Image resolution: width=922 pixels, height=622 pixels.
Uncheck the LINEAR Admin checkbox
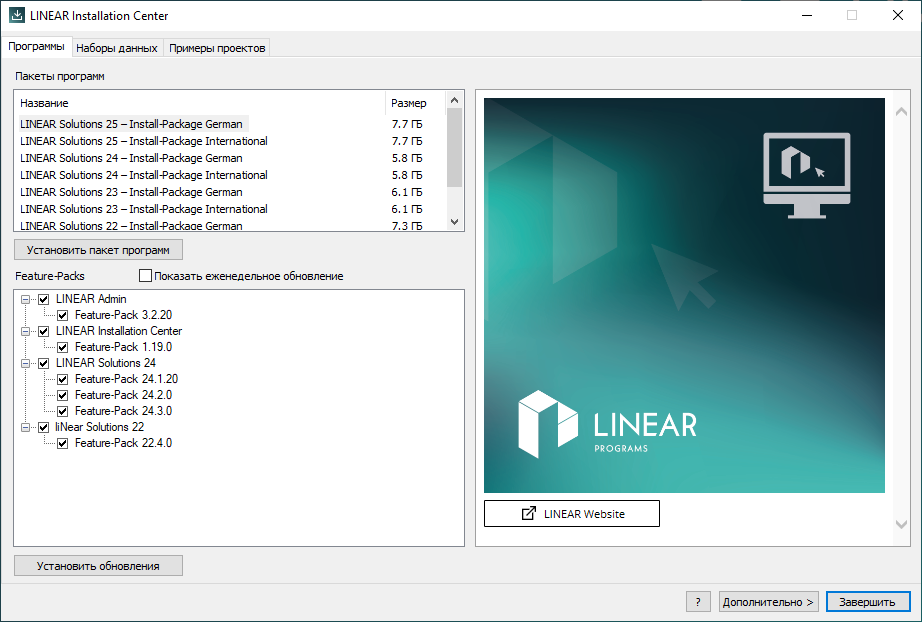click(x=44, y=299)
